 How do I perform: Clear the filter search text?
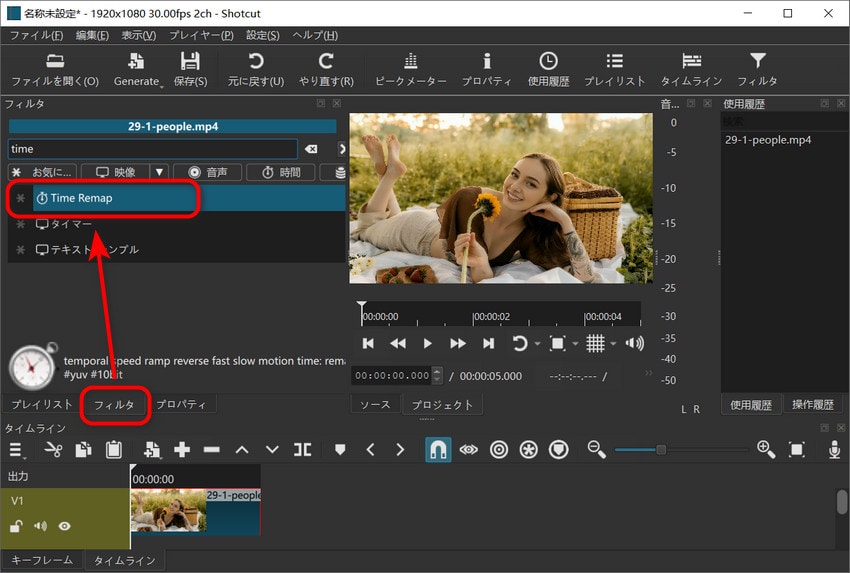coord(311,149)
